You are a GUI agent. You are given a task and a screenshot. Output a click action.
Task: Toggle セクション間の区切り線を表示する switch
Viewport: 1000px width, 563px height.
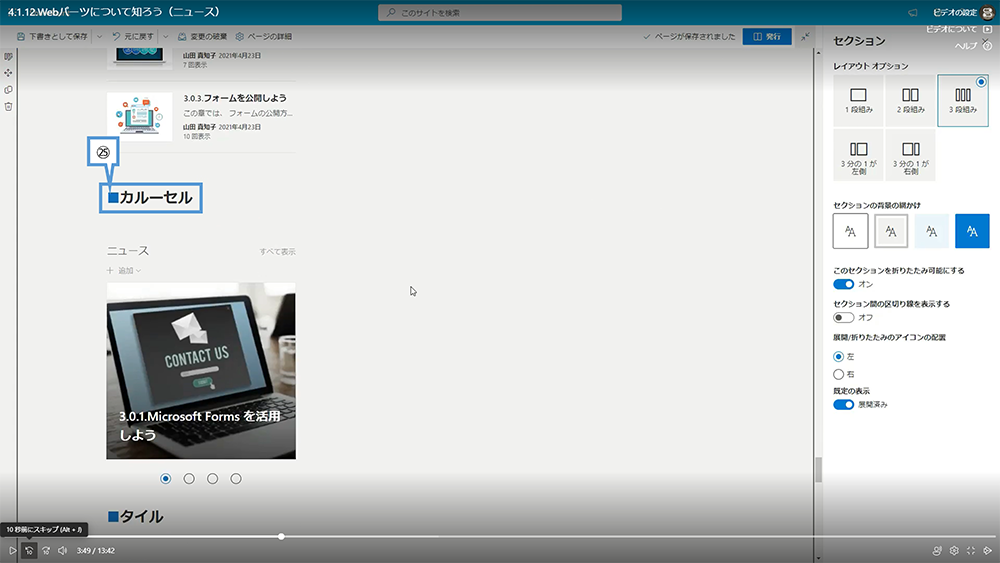click(x=843, y=318)
